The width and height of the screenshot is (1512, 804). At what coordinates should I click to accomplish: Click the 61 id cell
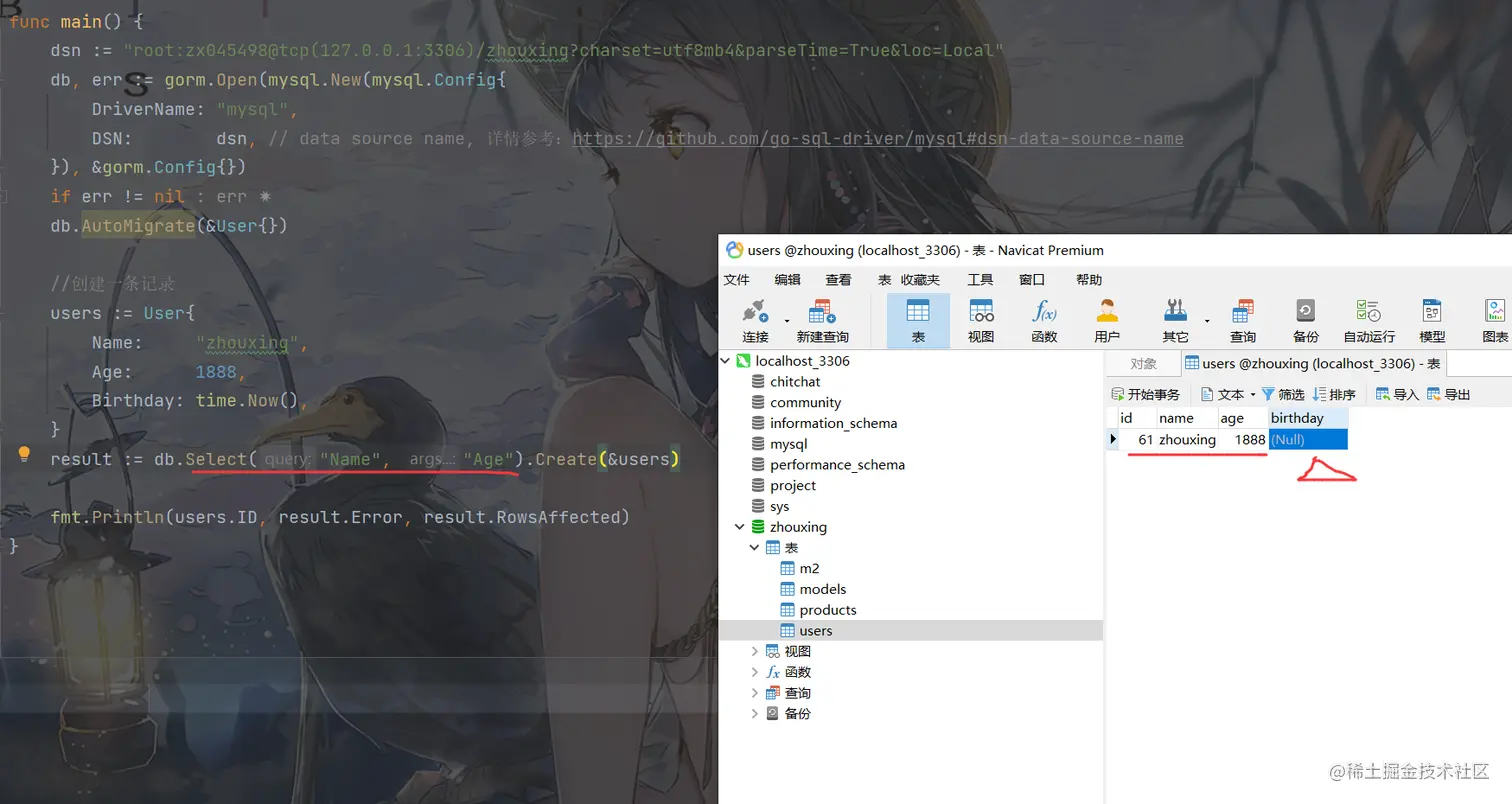1137,440
